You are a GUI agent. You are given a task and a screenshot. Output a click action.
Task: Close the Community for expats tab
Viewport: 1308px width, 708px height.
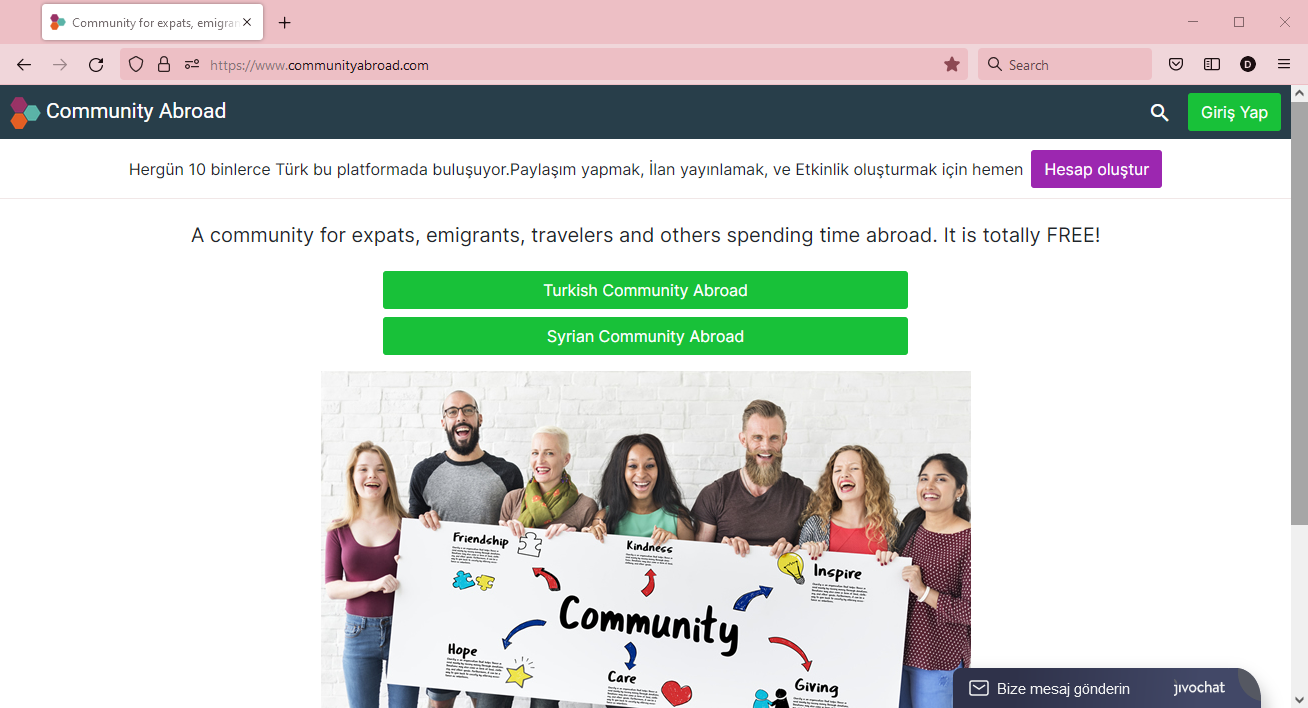coord(247,22)
